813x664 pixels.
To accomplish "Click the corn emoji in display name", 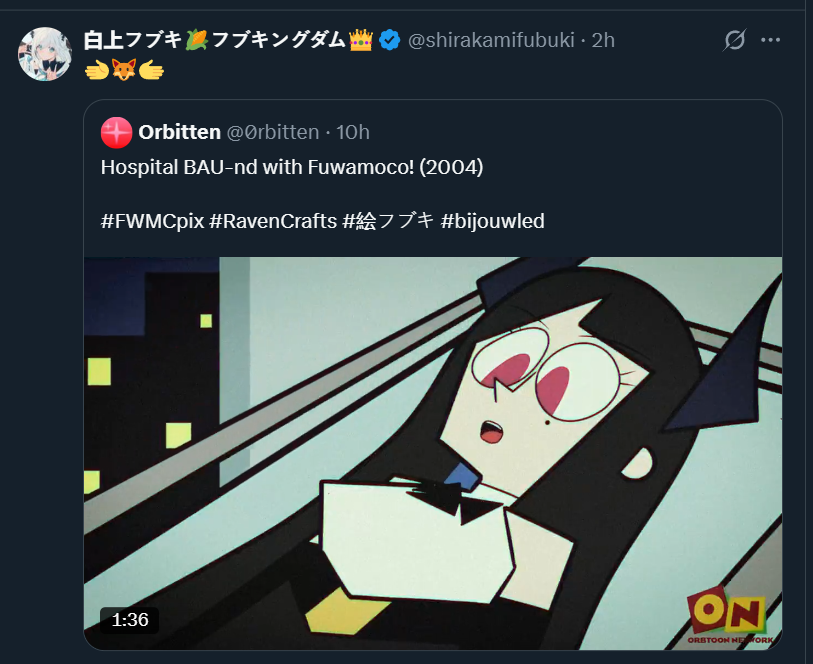I will 197,40.
